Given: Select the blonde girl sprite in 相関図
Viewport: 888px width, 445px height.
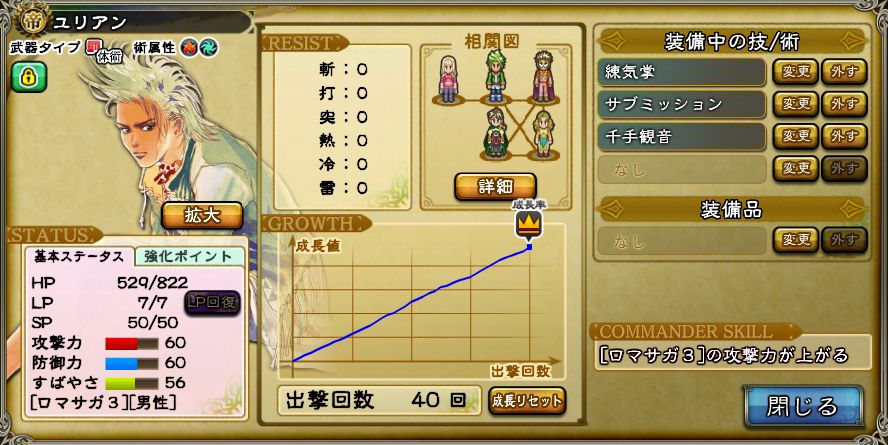Looking at the screenshot, I should [x=449, y=79].
